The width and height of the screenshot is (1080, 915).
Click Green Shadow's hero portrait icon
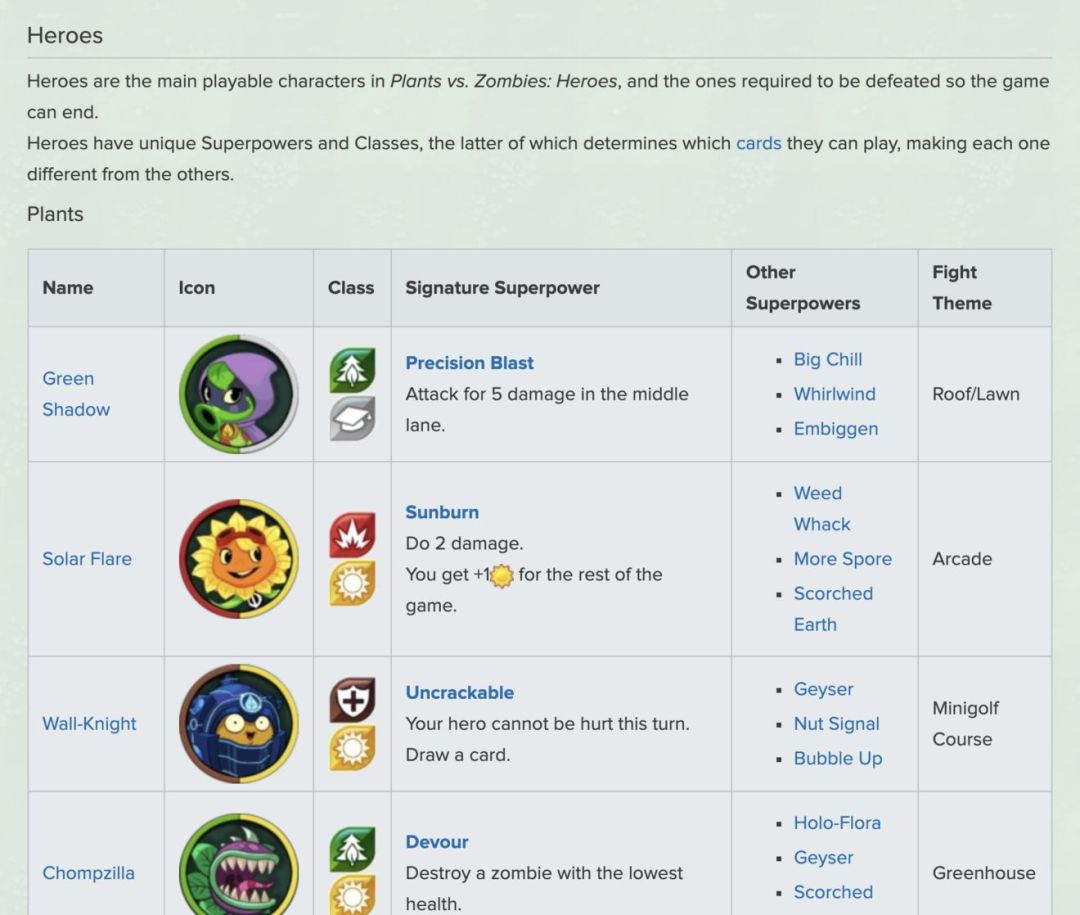coord(238,394)
